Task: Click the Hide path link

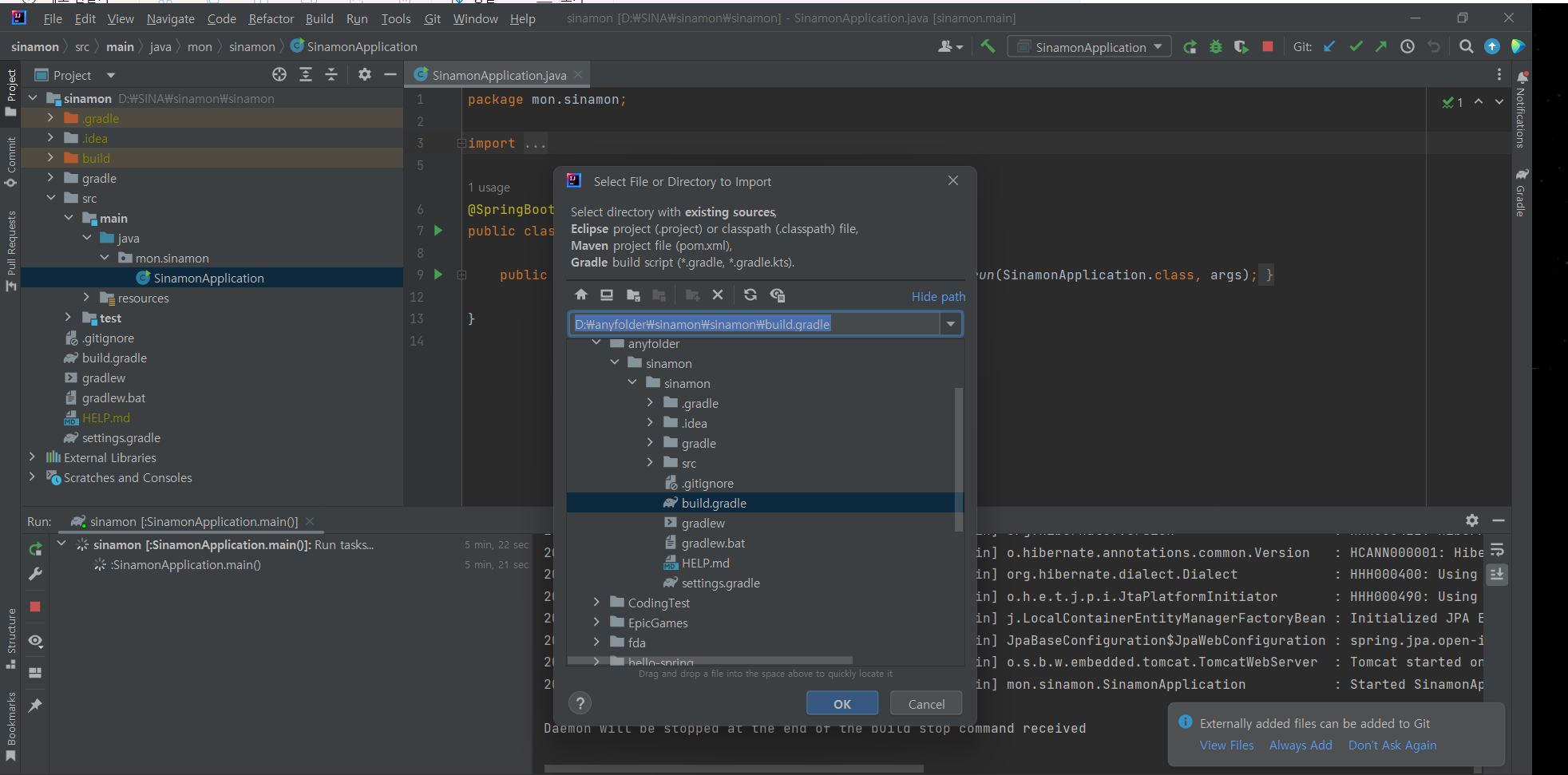Action: point(938,297)
